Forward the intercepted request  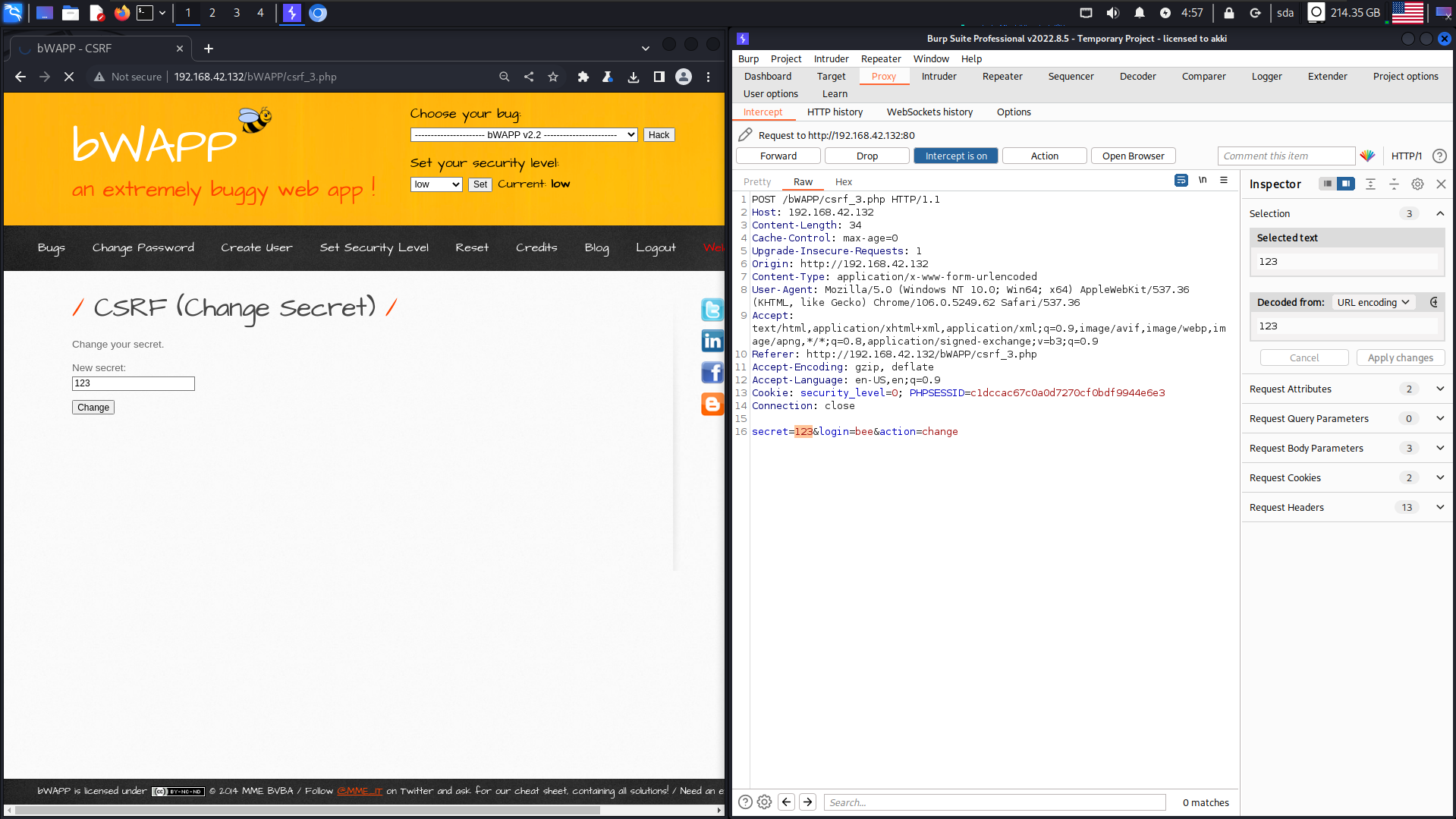[778, 156]
